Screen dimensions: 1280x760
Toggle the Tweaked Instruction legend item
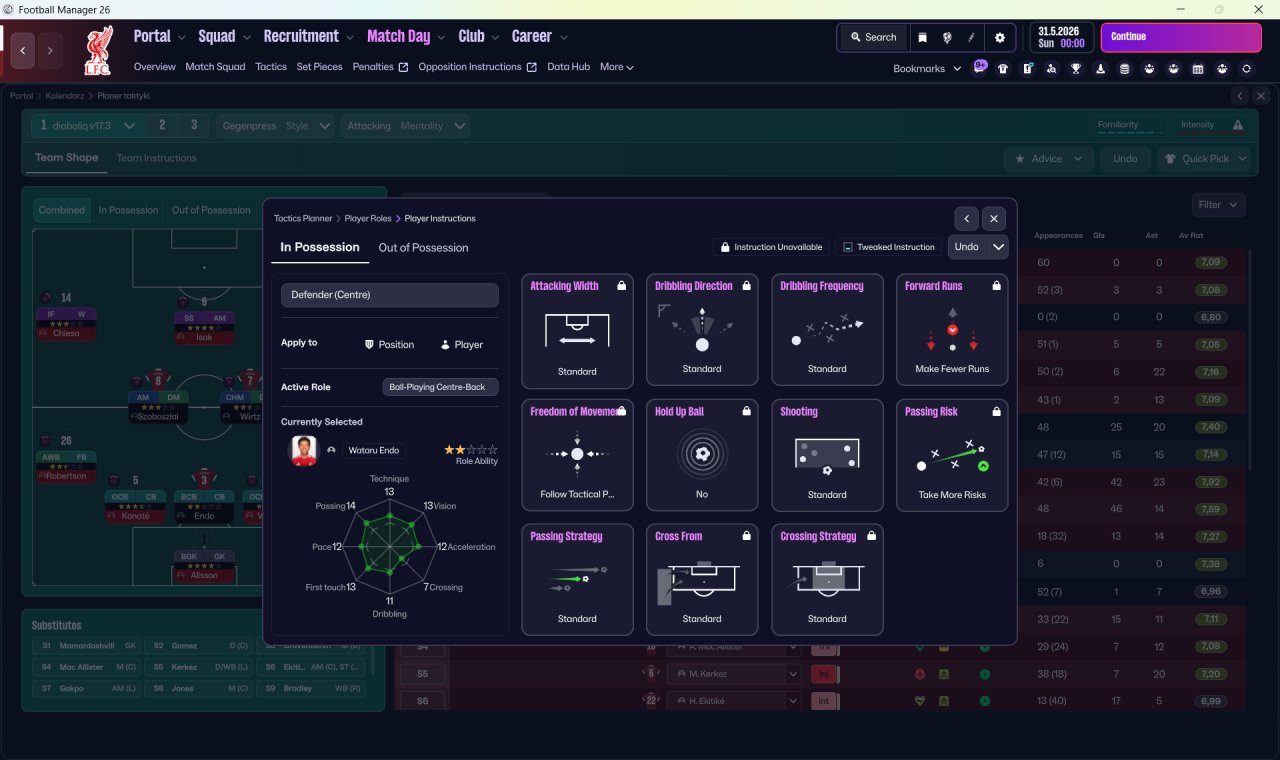(889, 247)
